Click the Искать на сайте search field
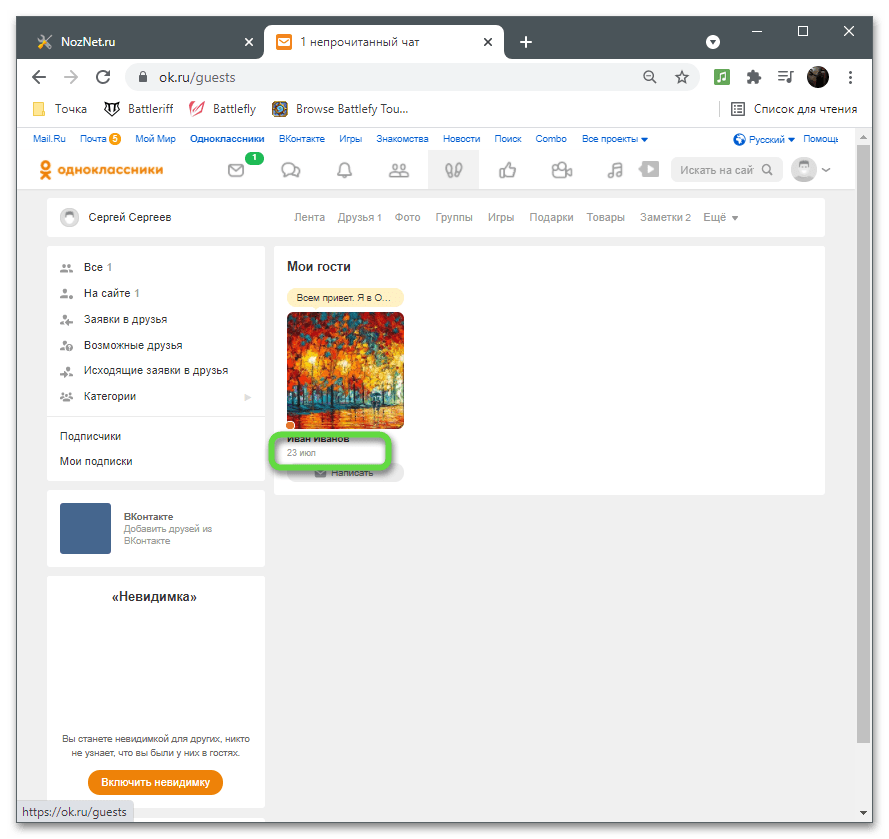 coord(717,170)
